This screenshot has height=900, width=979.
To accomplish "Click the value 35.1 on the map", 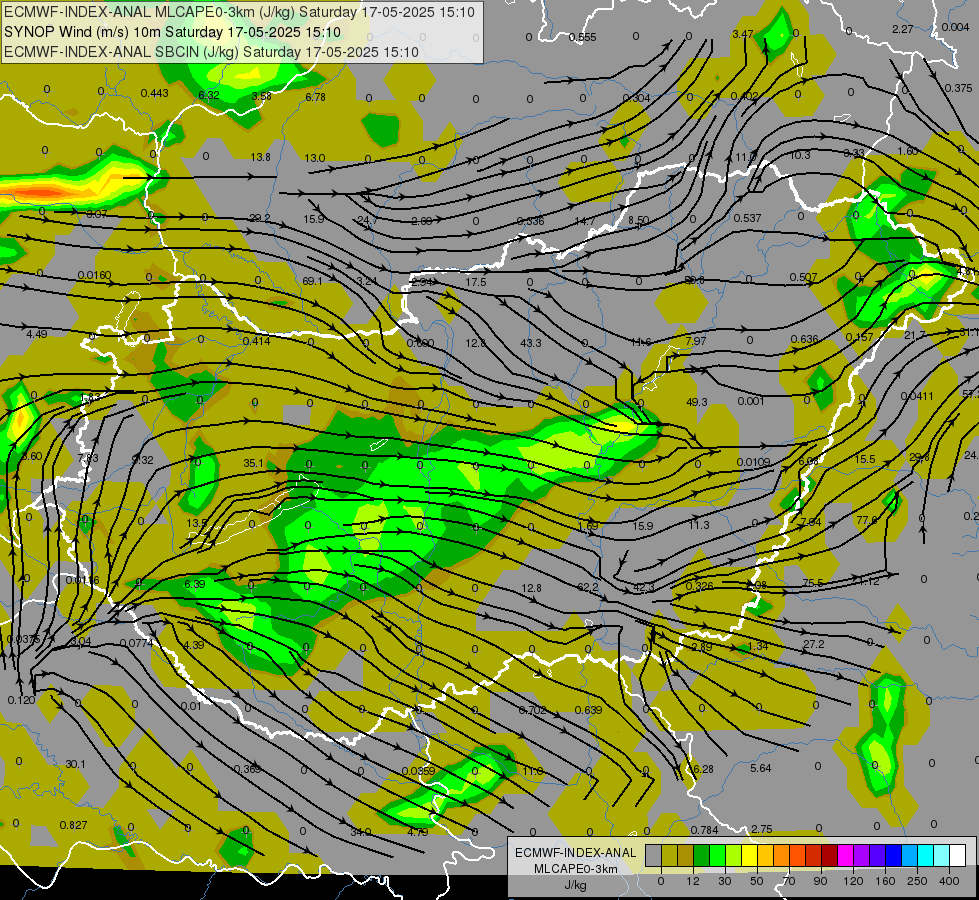I will tap(253, 463).
